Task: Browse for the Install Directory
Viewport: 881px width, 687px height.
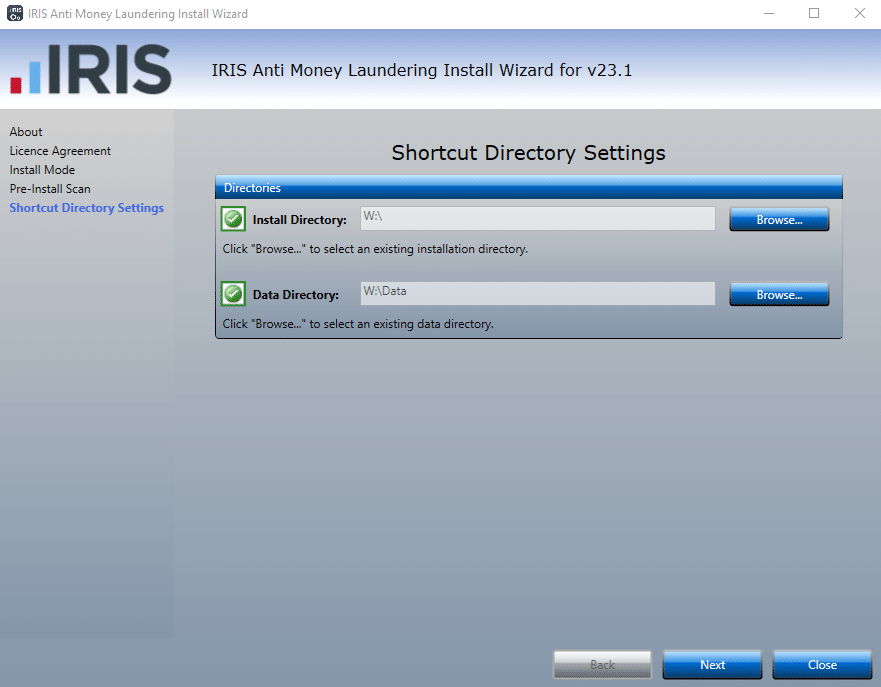Action: pyautogui.click(x=779, y=219)
